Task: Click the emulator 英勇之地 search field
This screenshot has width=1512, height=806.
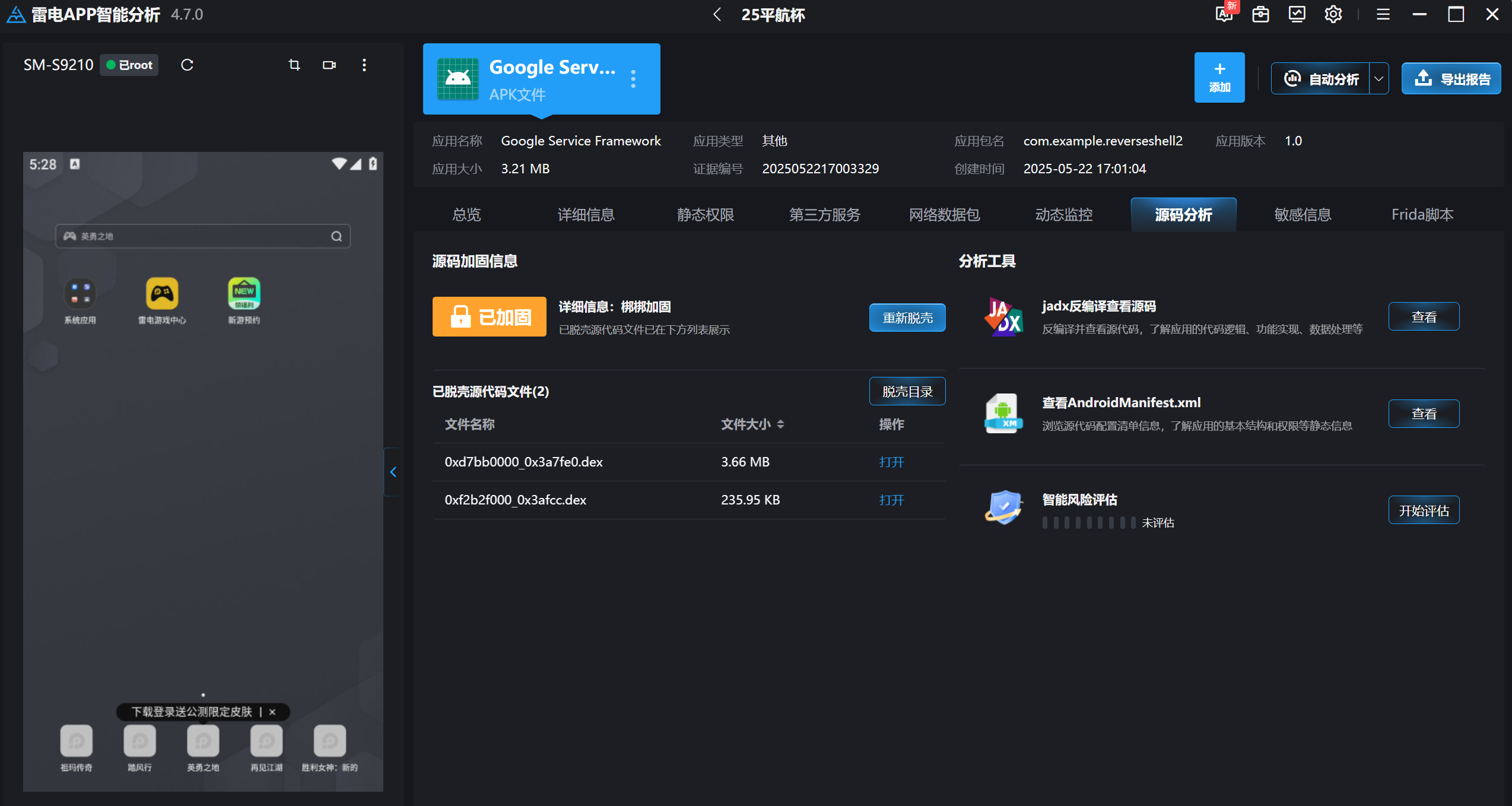Action: 203,236
